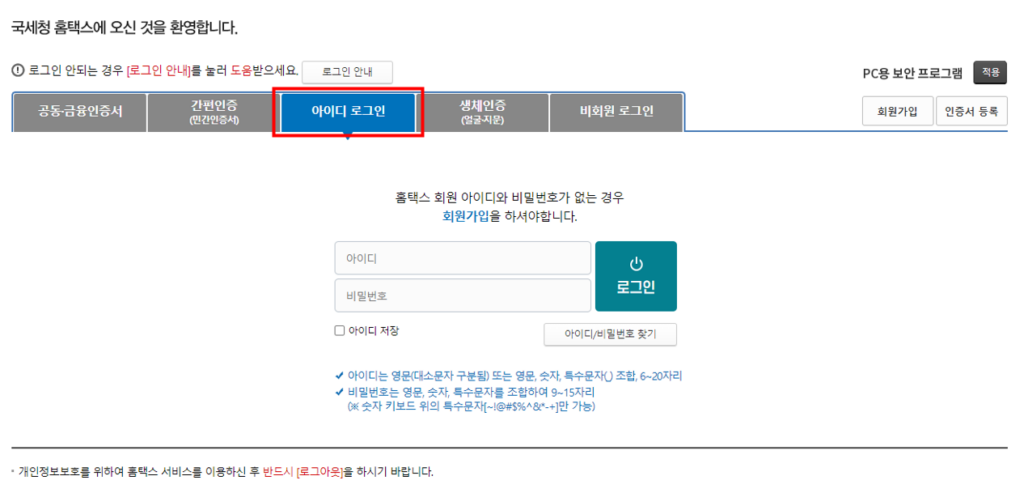Select the 아이디 로그인 tab
The height and width of the screenshot is (493, 1024).
[x=348, y=112]
